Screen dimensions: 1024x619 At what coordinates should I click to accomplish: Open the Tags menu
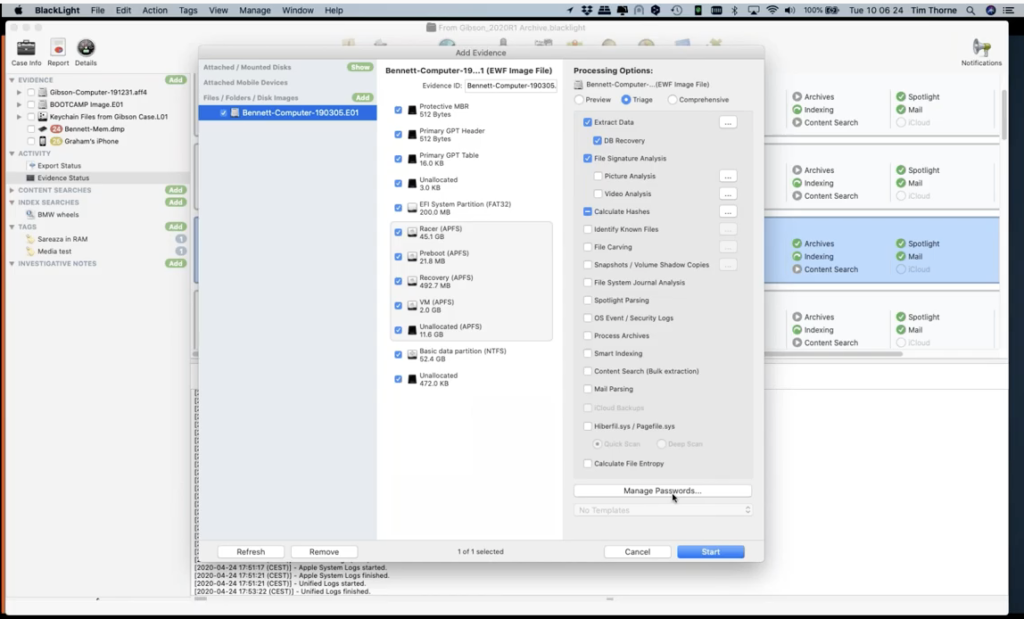pyautogui.click(x=188, y=10)
